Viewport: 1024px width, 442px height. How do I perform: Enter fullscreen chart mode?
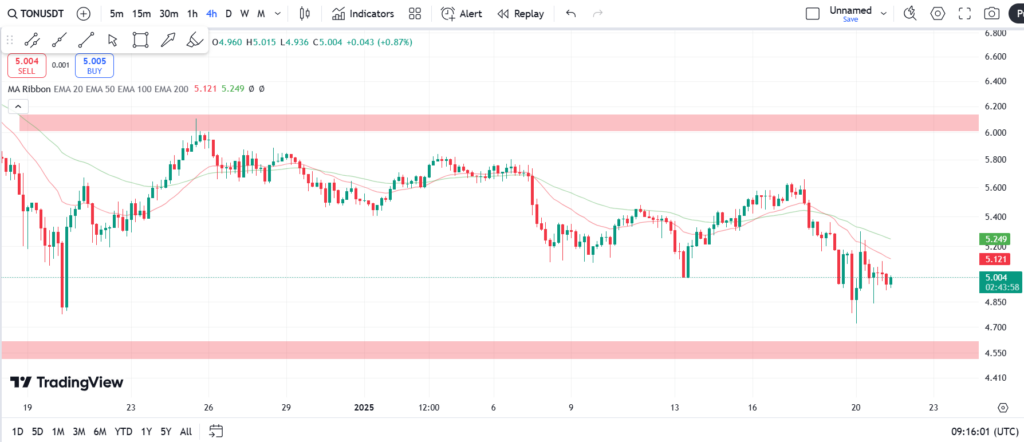point(965,14)
